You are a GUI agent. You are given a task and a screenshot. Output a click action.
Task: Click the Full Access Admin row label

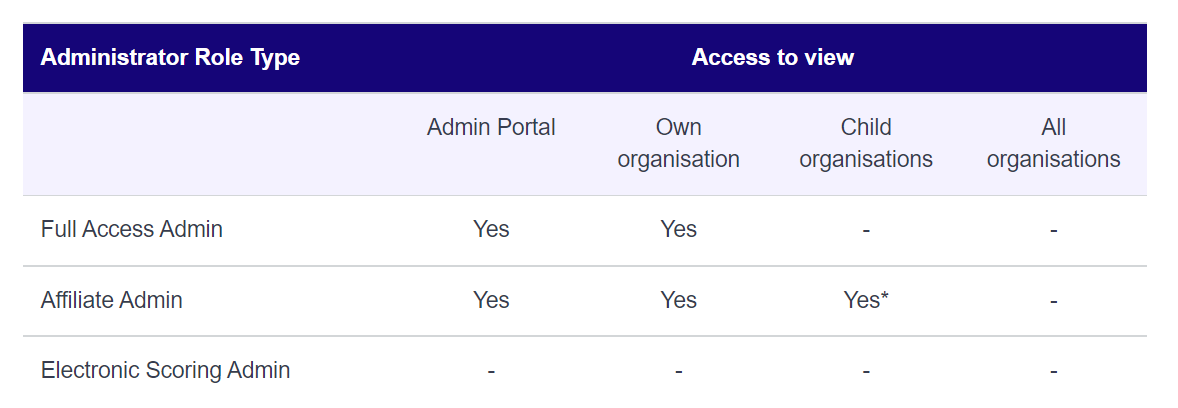(x=131, y=229)
